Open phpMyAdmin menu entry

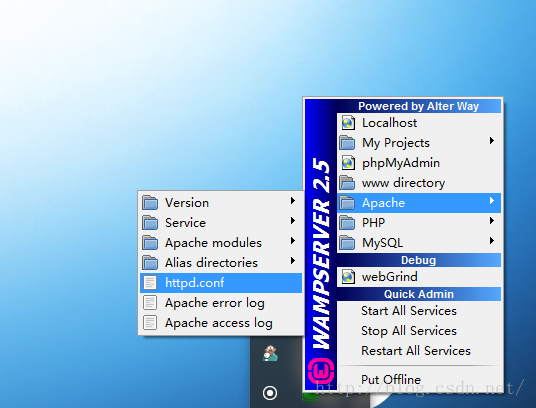click(419, 163)
